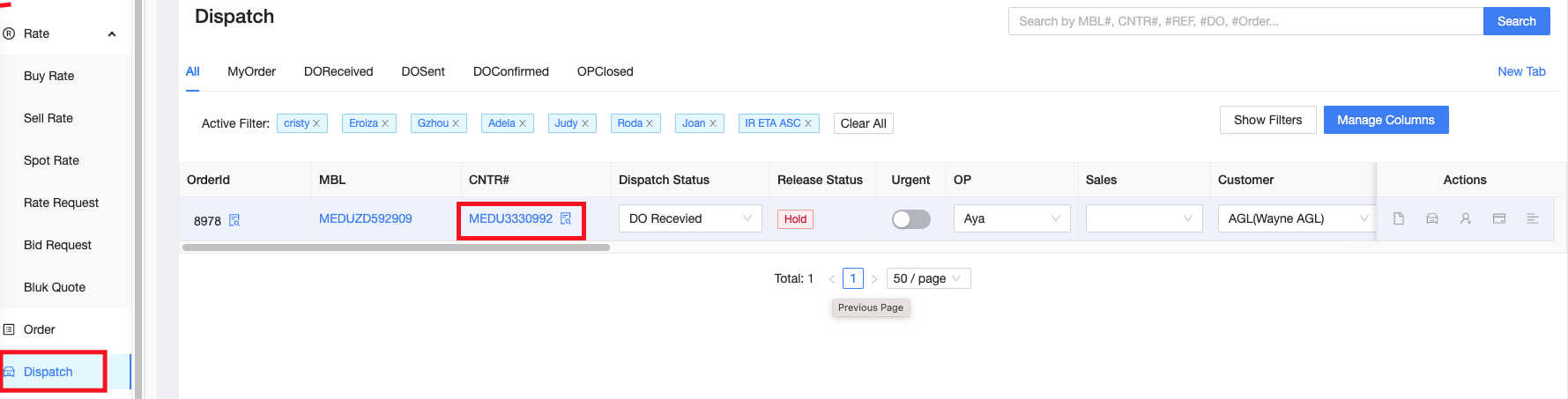Click the horizontal table scrollbar
The width and height of the screenshot is (1568, 399).
[x=396, y=248]
